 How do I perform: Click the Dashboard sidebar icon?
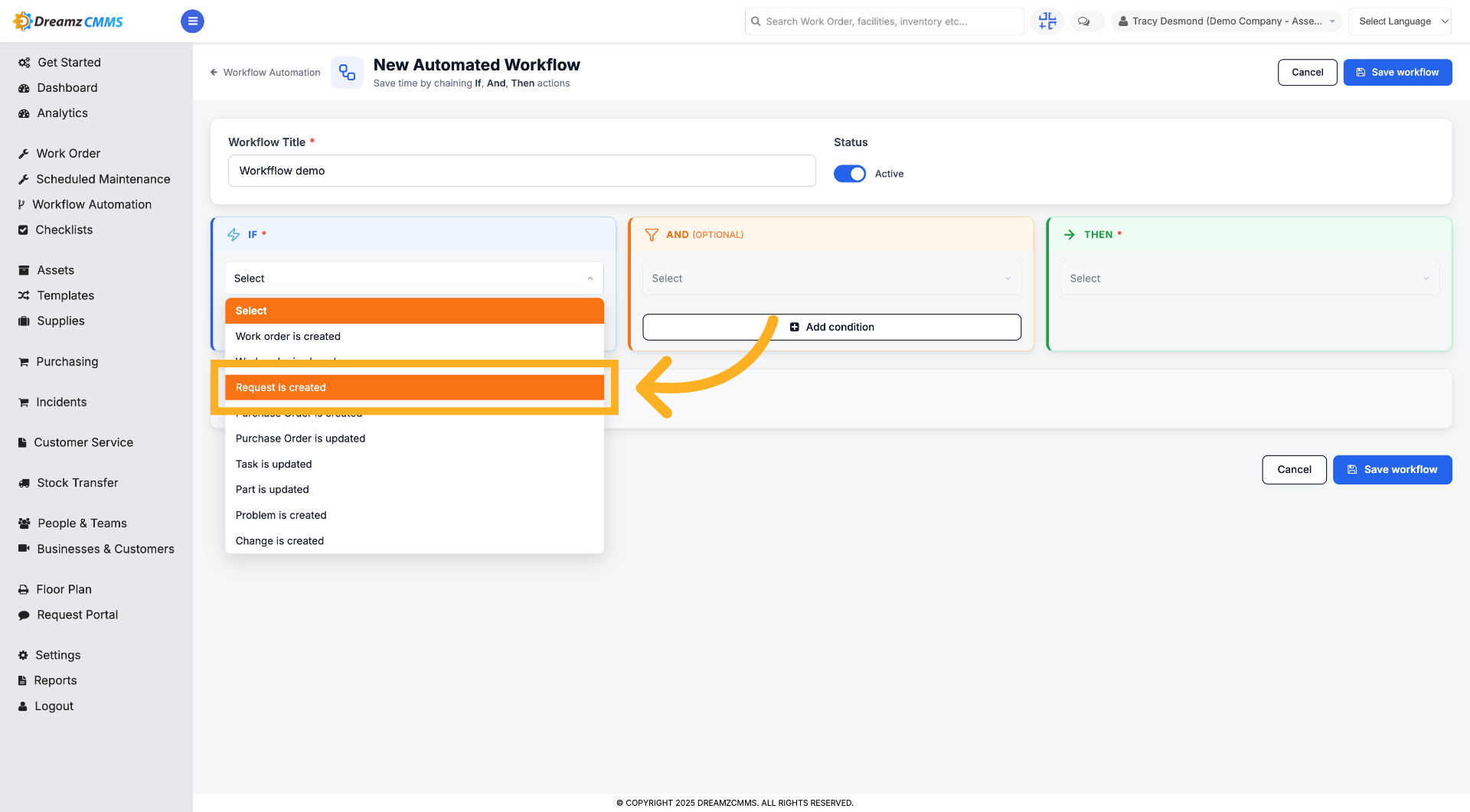[x=24, y=88]
